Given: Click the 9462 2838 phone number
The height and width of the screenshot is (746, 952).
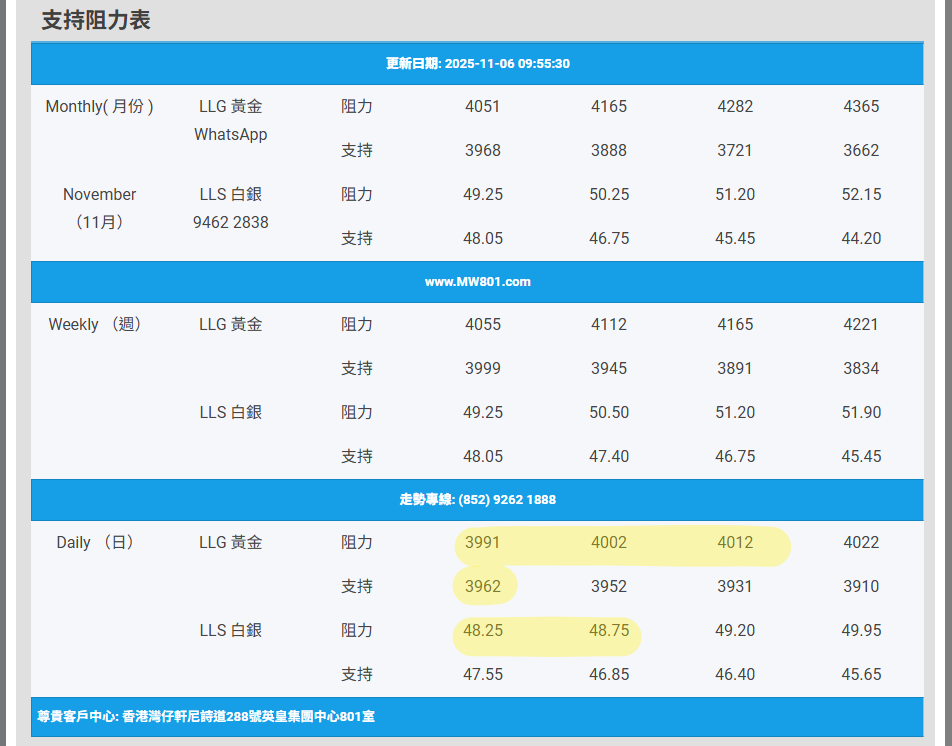Looking at the screenshot, I should tap(230, 222).
